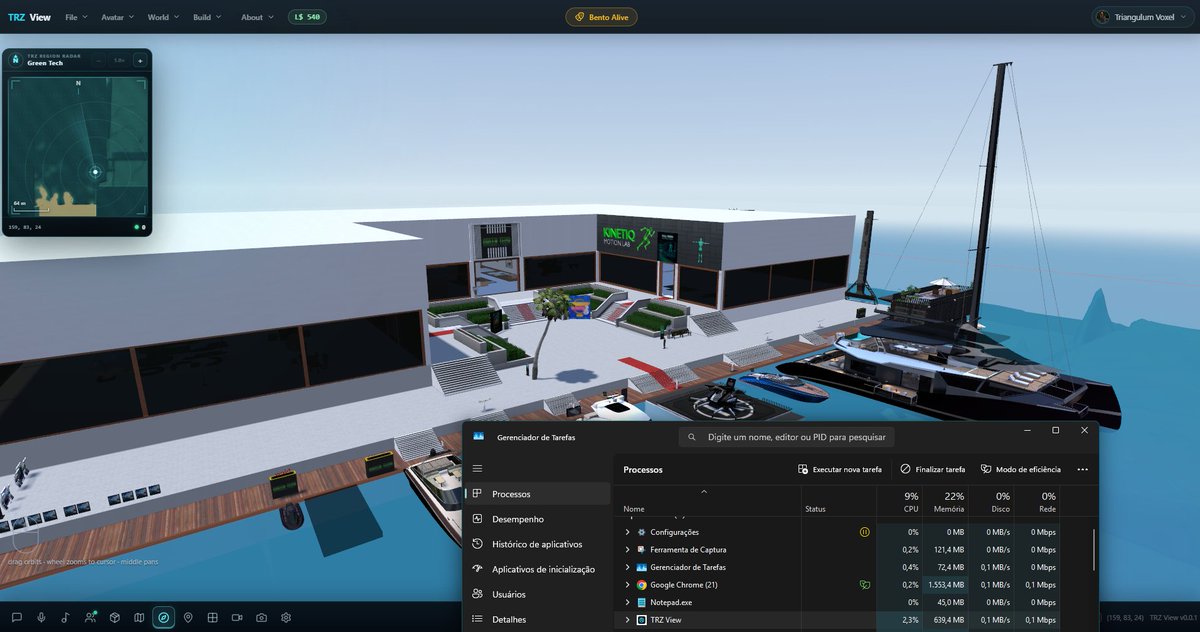1200x632 pixels.
Task: Open the Detalhes tab
Action: tap(538, 619)
